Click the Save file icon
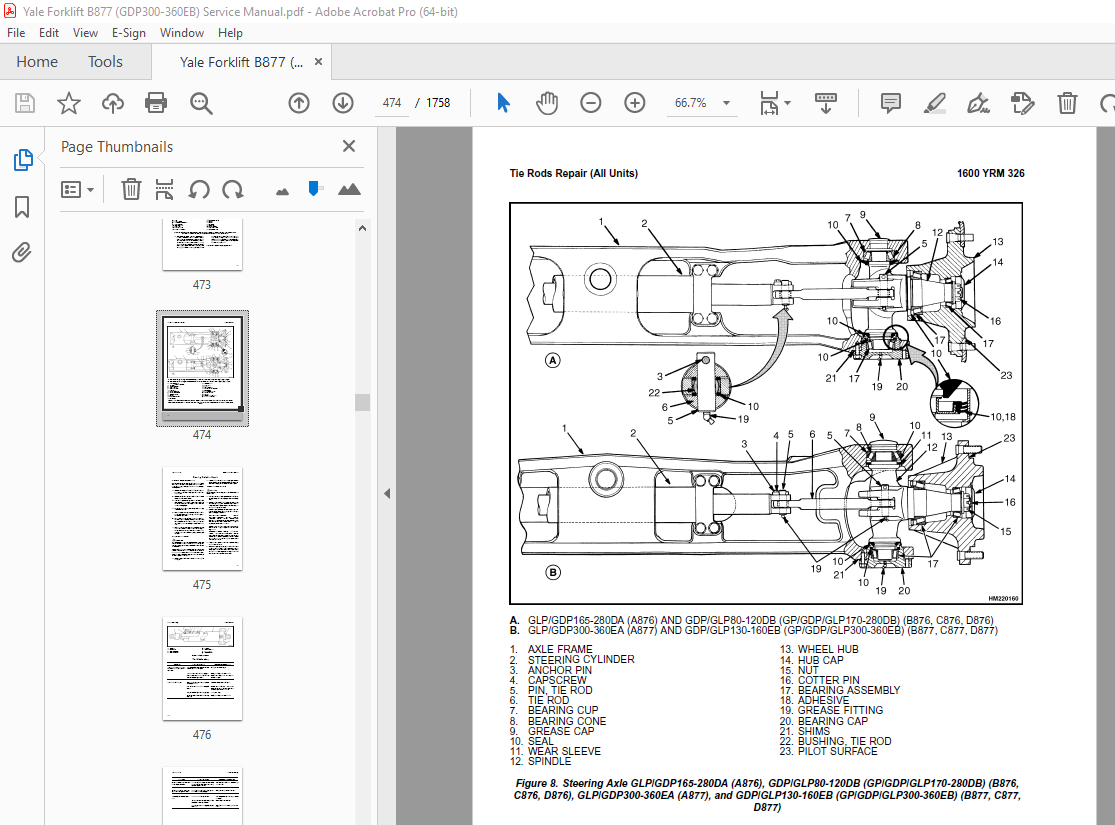The width and height of the screenshot is (1115, 825). click(25, 103)
